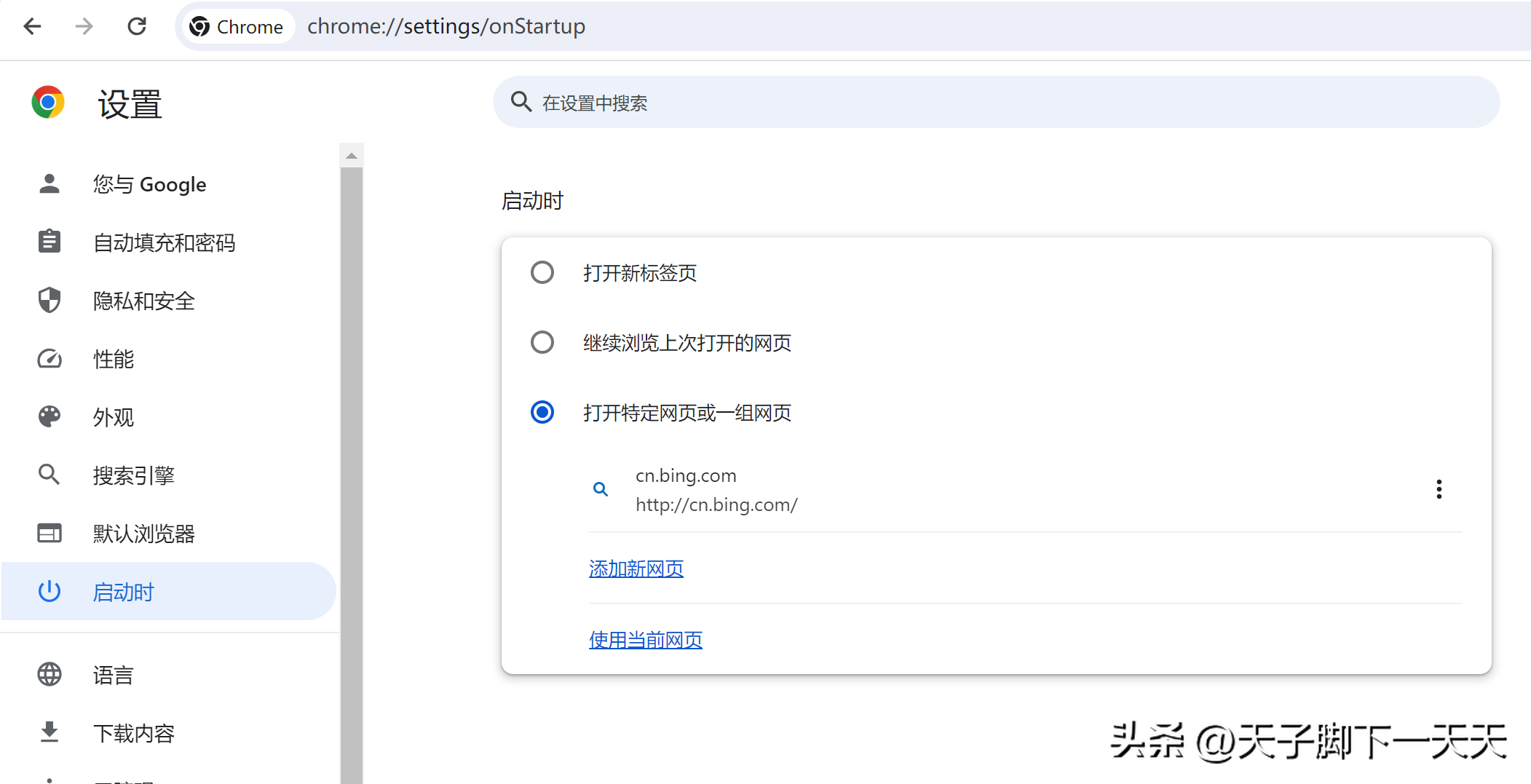Click the 添加新网页 link

pos(636,569)
